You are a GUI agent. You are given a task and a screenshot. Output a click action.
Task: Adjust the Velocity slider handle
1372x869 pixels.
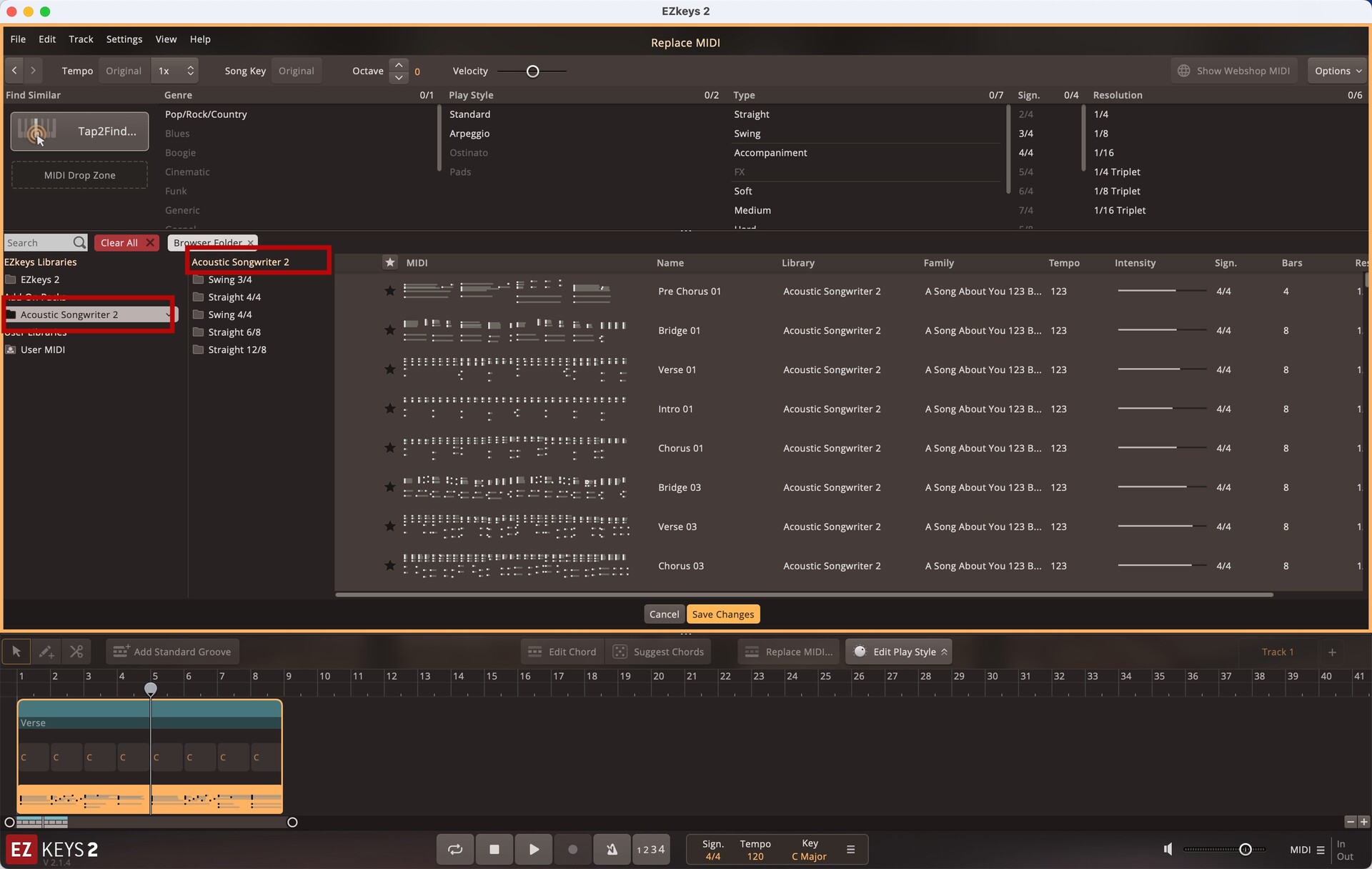[532, 71]
